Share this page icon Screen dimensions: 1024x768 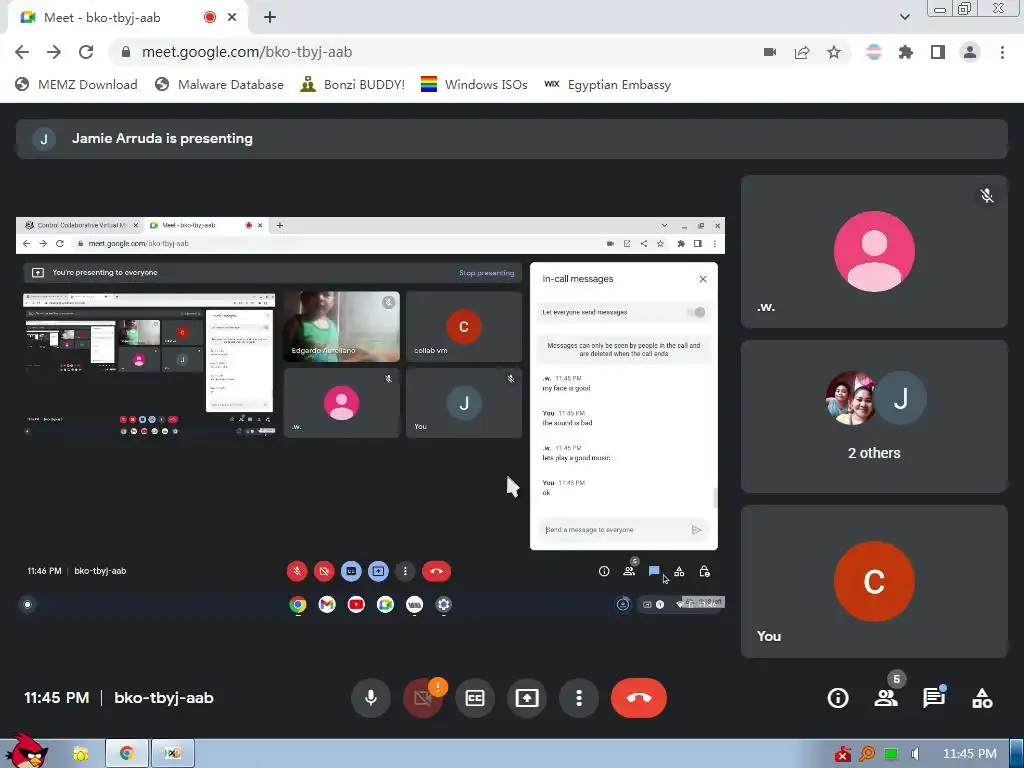pyautogui.click(x=802, y=52)
